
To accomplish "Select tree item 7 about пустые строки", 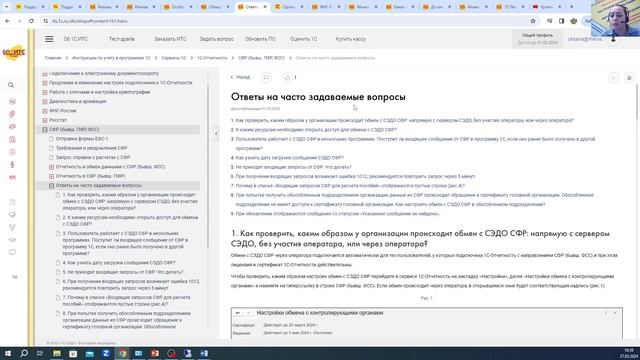I will tap(126, 301).
